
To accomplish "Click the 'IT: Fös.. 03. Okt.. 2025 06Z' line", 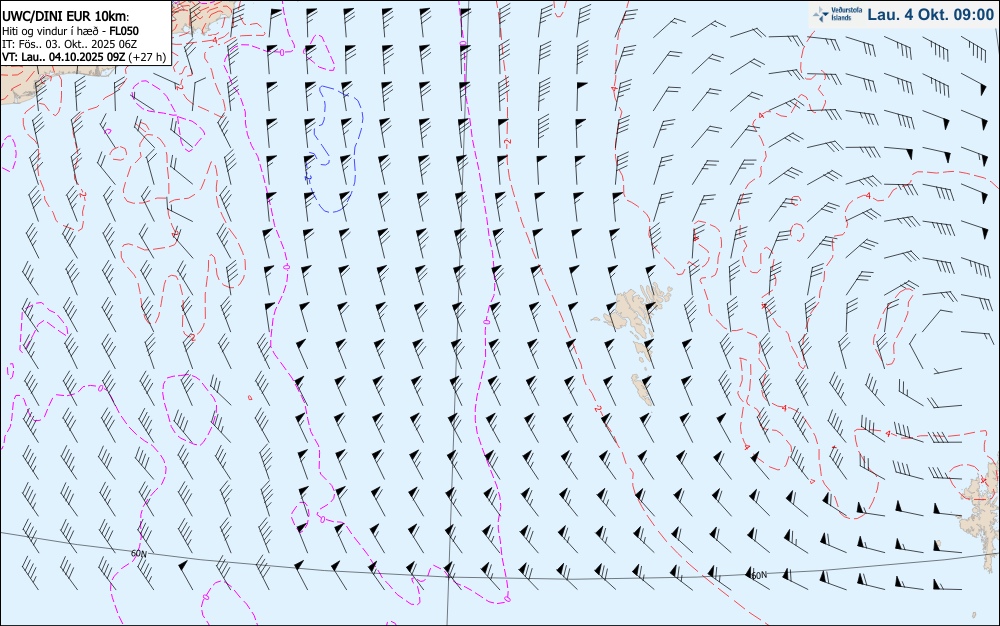I will (70, 44).
